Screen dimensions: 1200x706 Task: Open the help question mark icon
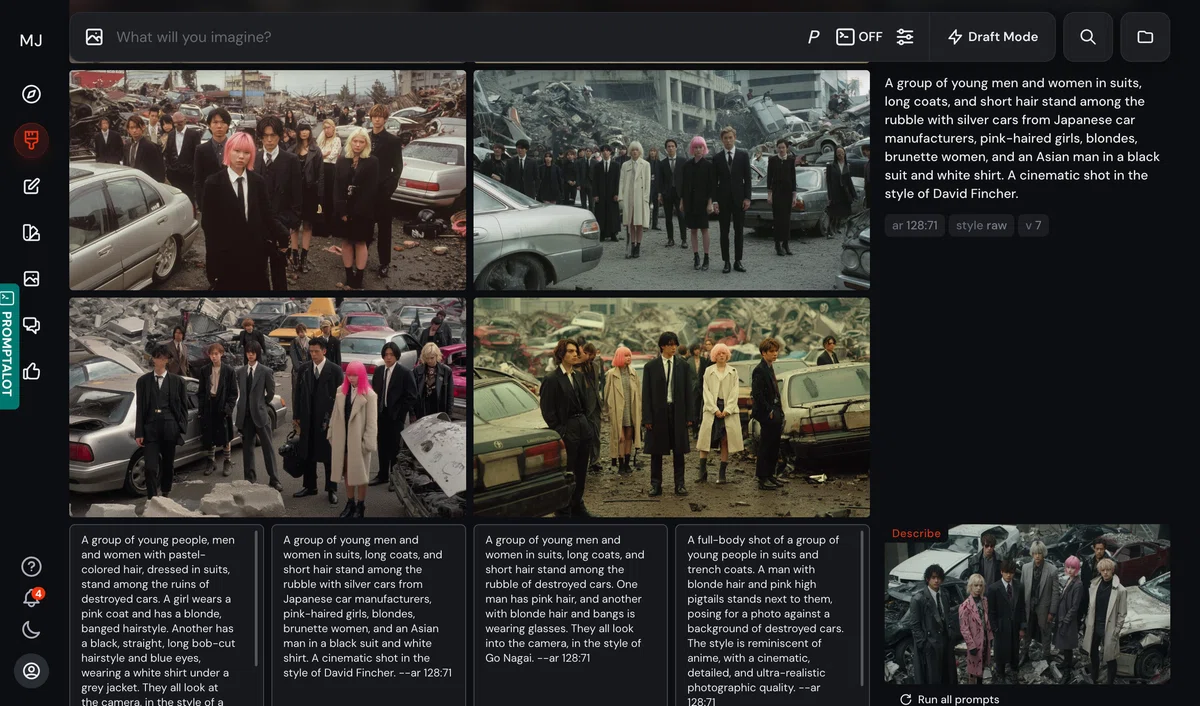tap(31, 566)
